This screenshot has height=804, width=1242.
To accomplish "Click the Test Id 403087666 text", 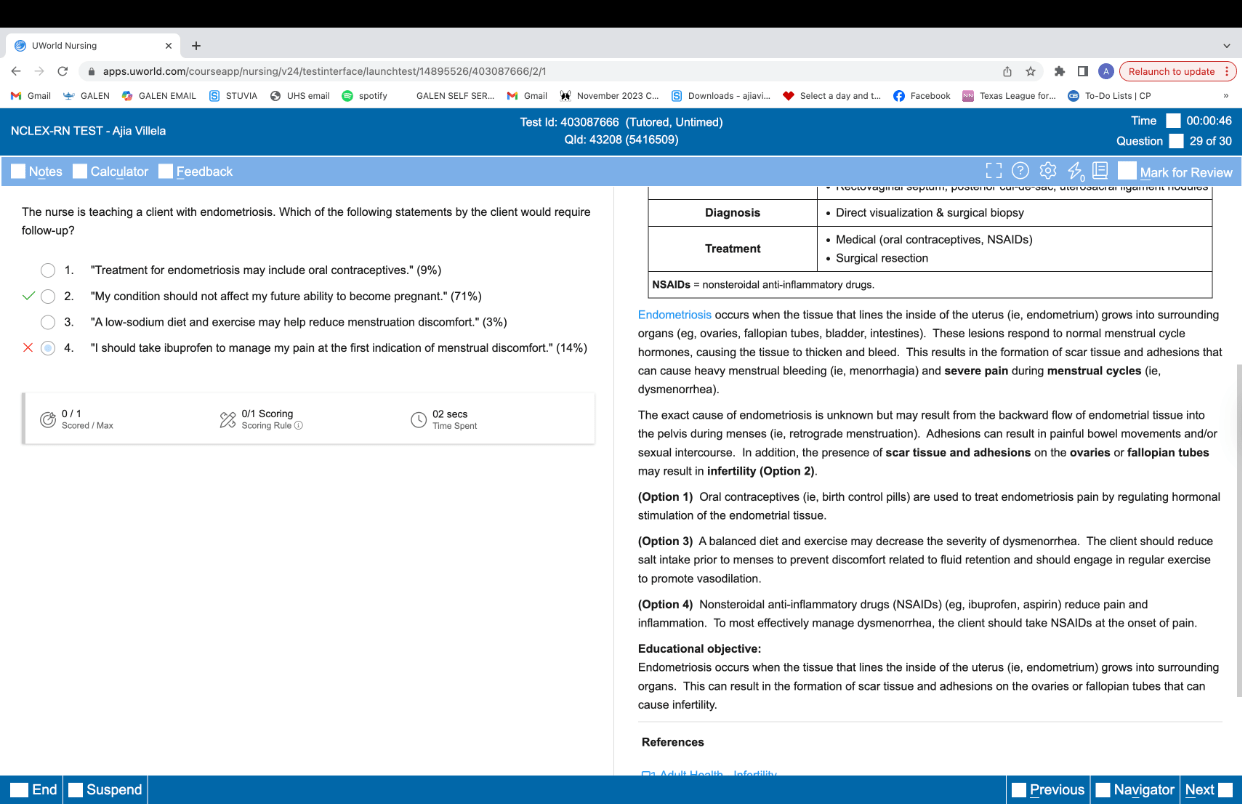I will point(621,122).
